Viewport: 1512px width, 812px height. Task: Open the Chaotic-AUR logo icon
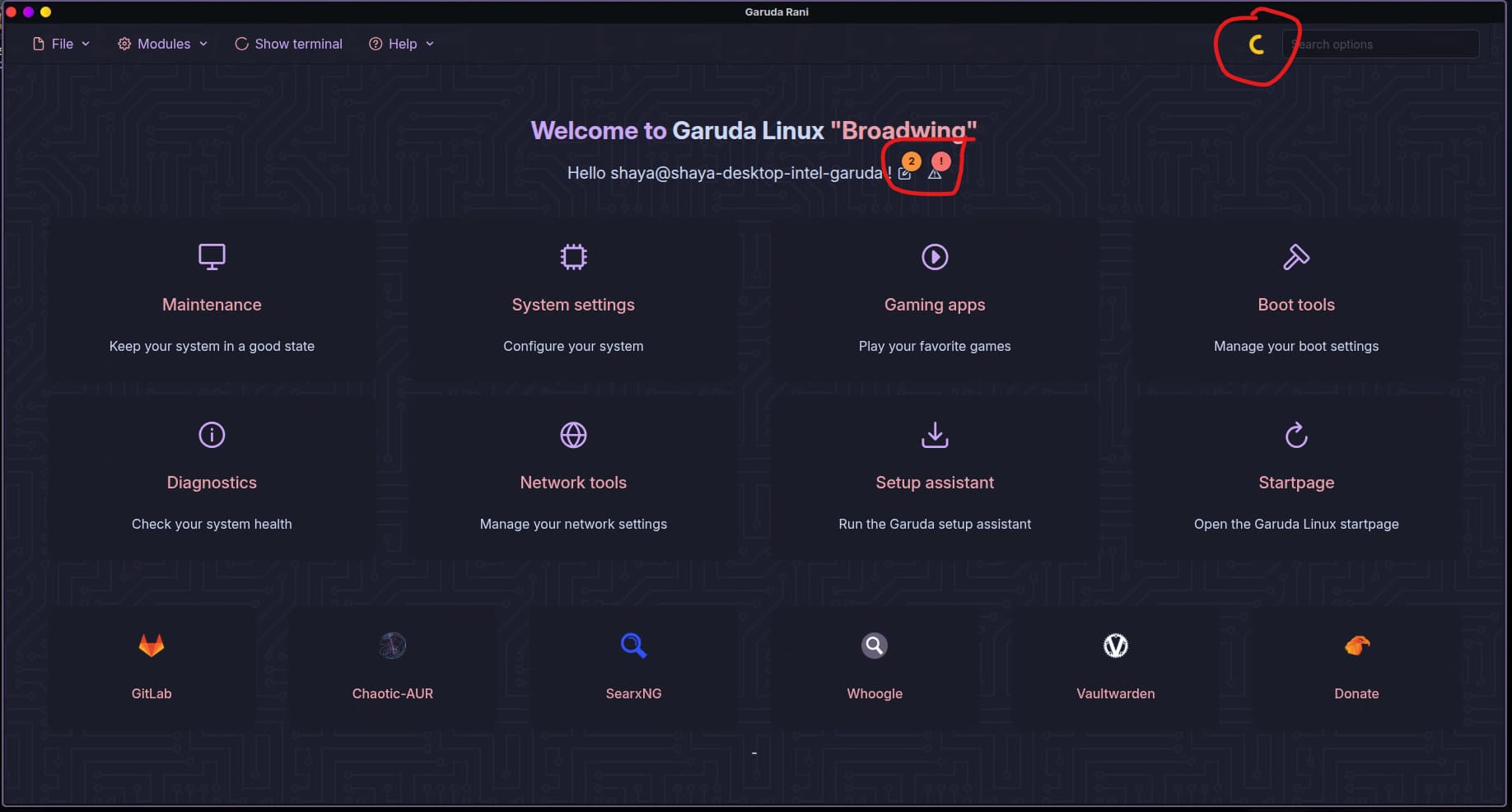393,646
